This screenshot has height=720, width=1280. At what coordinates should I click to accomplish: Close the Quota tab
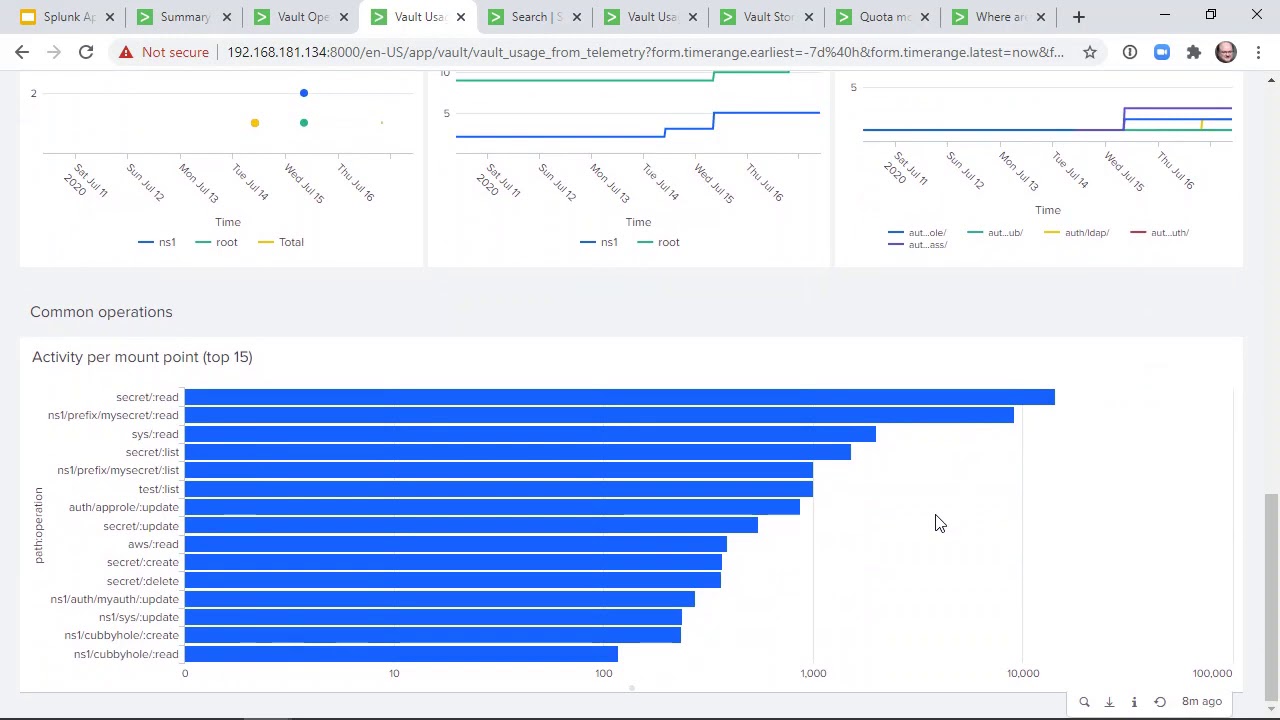(x=925, y=17)
